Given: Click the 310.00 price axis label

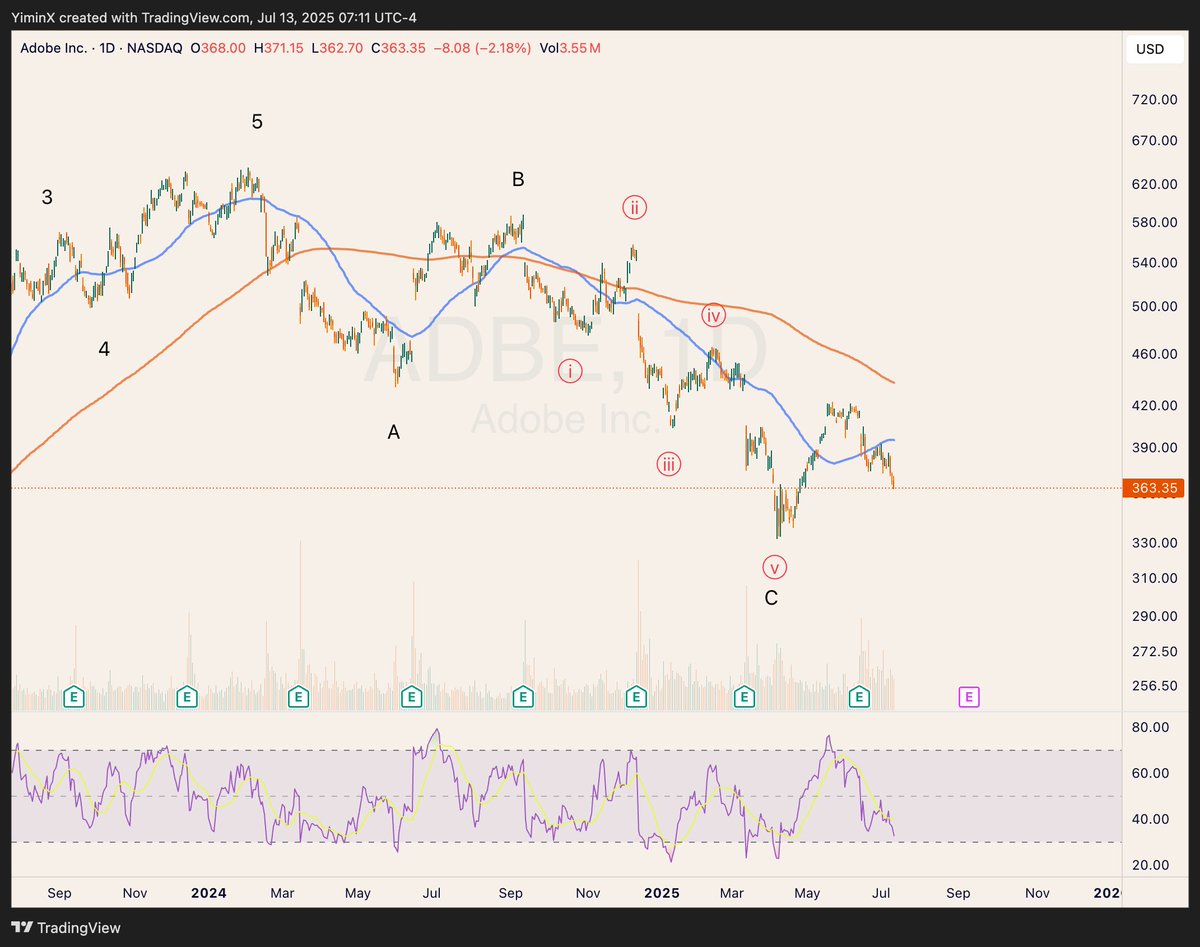Looking at the screenshot, I should pyautogui.click(x=1154, y=578).
